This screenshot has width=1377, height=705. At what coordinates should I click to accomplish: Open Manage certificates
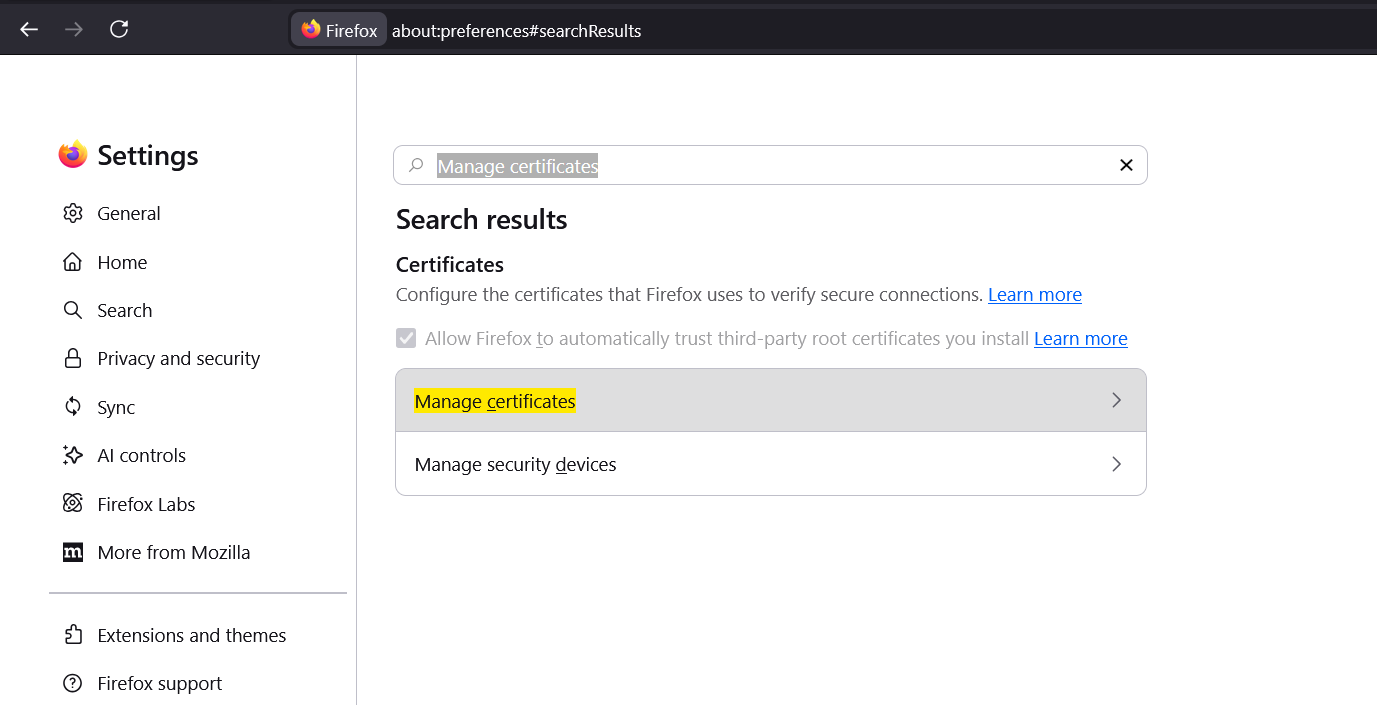click(x=770, y=400)
